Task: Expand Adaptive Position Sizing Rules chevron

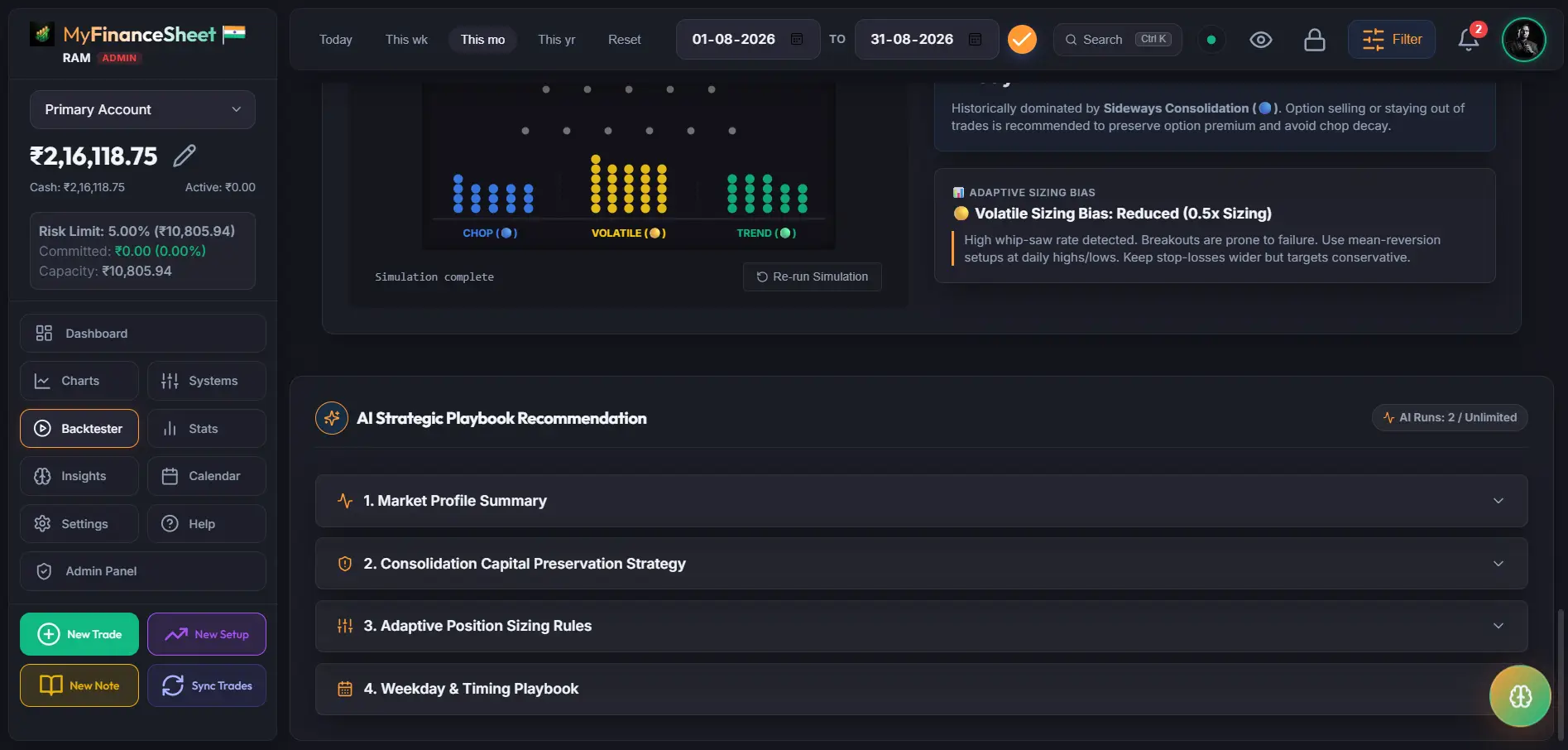Action: pyautogui.click(x=1498, y=626)
